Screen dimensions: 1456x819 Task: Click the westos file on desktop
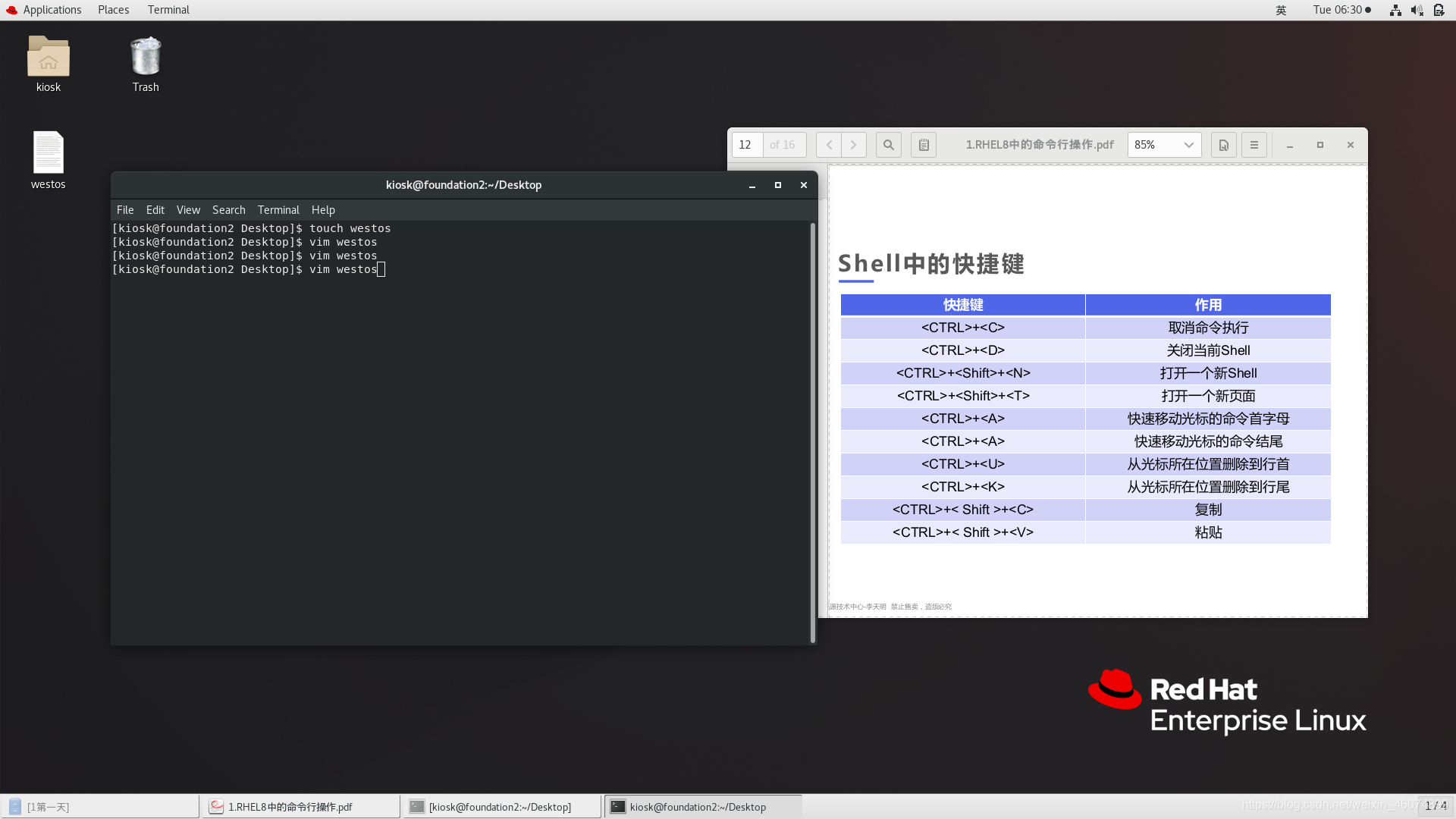(x=48, y=159)
